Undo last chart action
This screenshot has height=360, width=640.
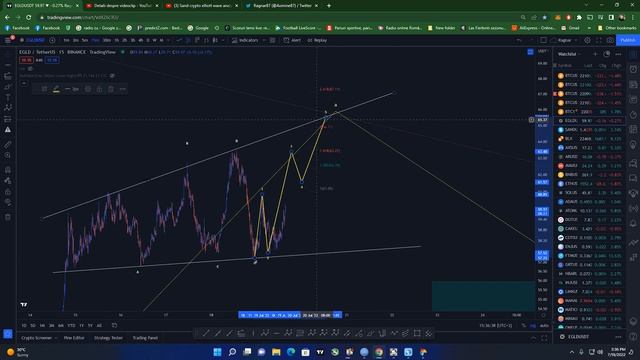tap(519, 40)
